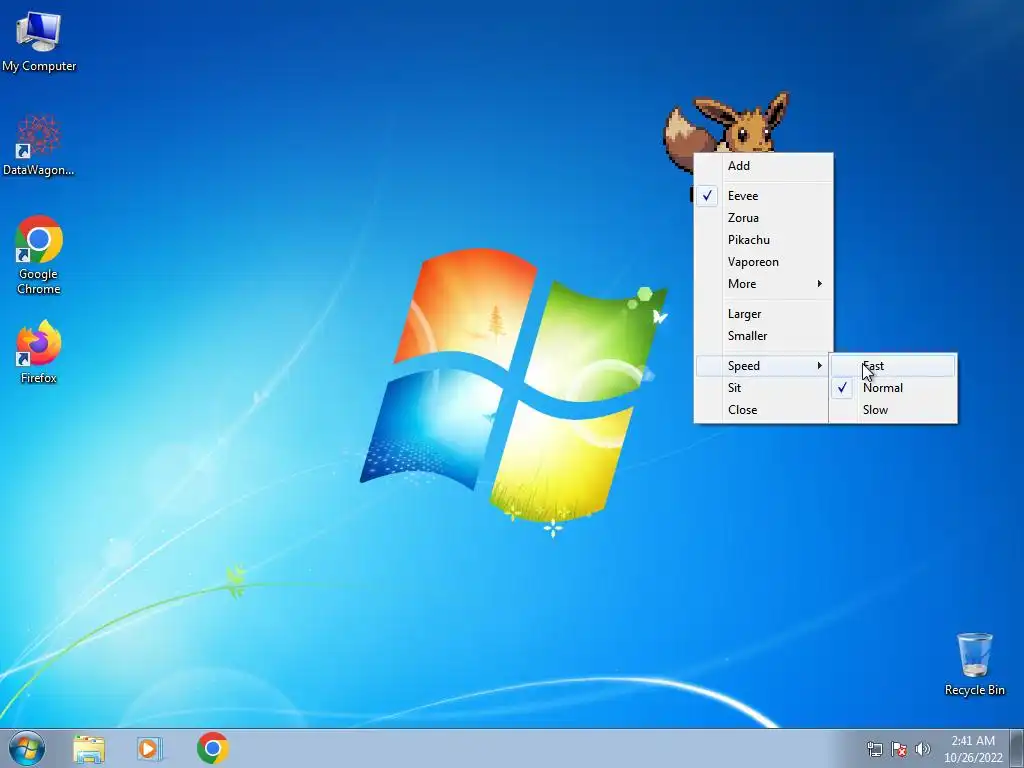Image resolution: width=1024 pixels, height=768 pixels.
Task: Open Chrome from the taskbar
Action: [x=212, y=748]
